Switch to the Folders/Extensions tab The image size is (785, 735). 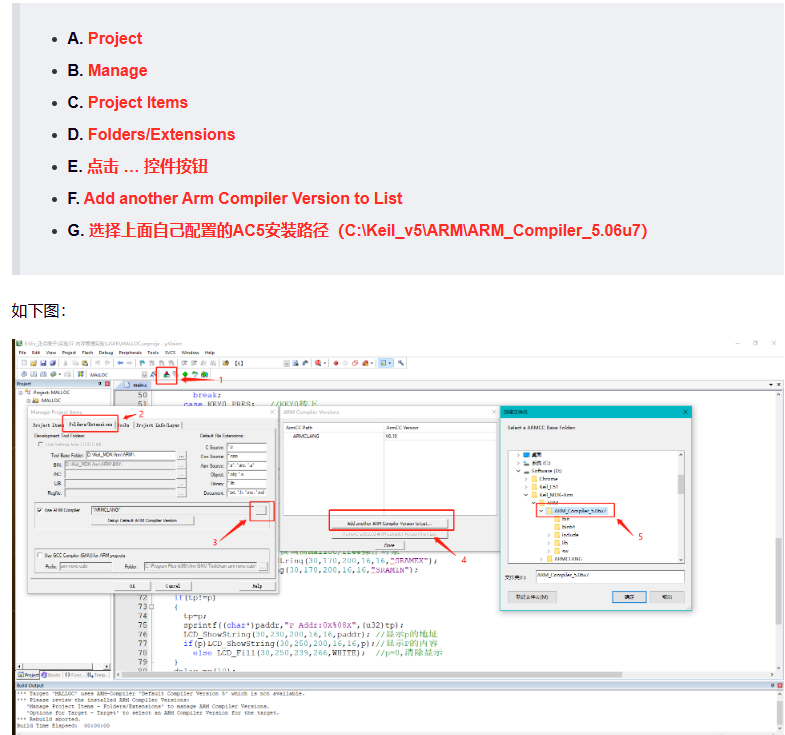point(90,425)
